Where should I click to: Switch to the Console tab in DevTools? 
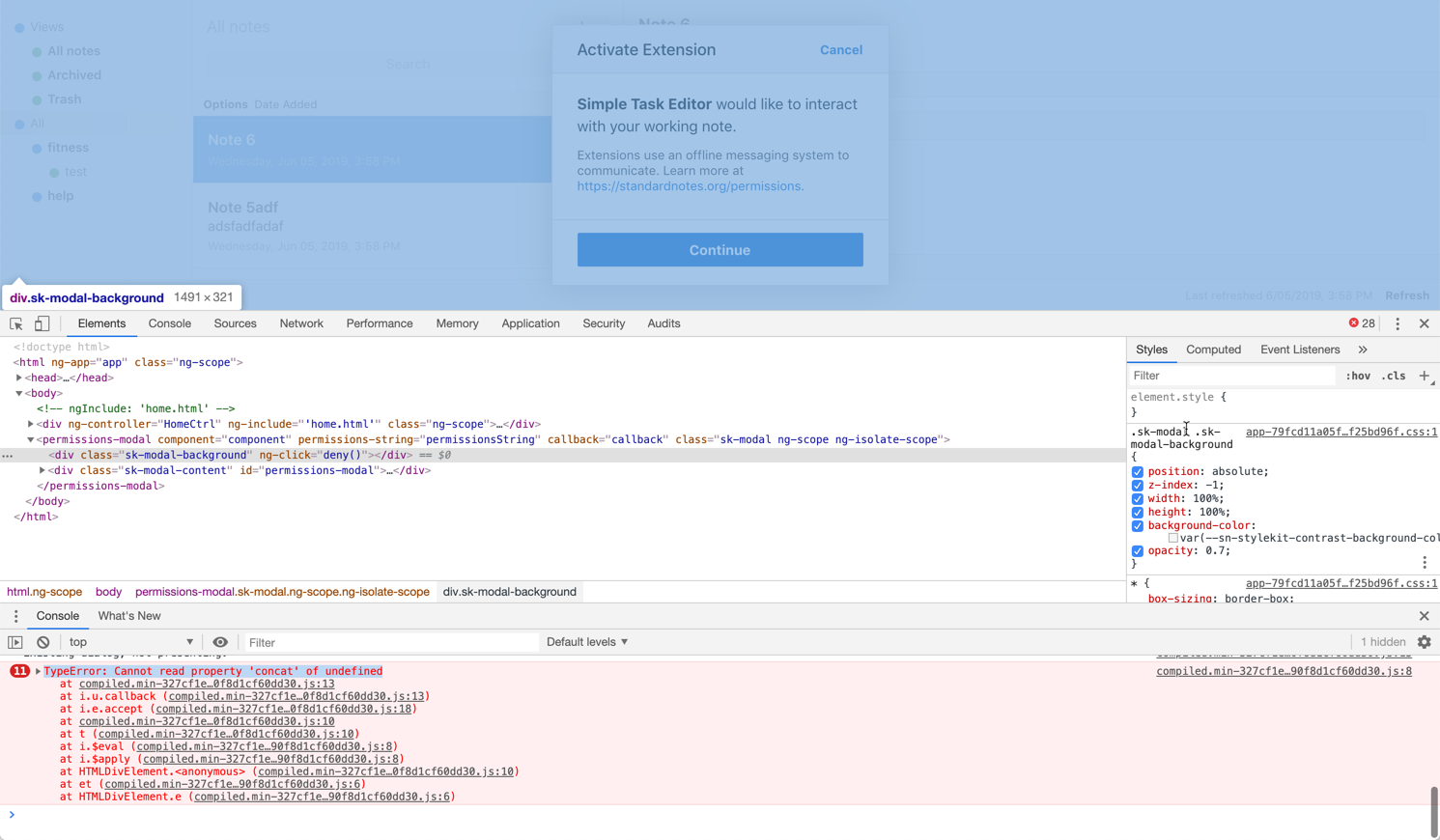tap(170, 323)
